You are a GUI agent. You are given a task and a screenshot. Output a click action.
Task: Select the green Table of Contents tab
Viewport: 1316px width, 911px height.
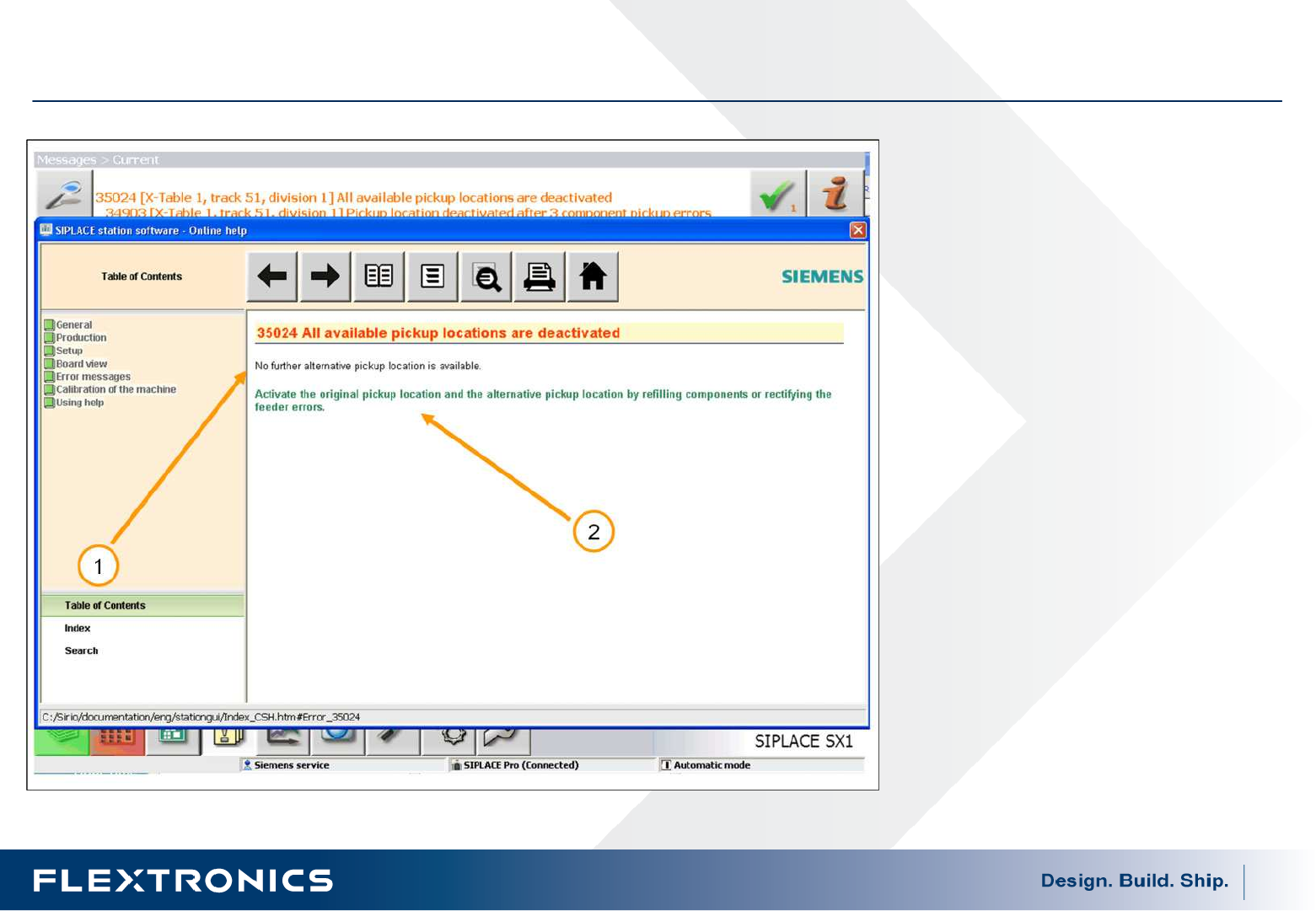142,605
